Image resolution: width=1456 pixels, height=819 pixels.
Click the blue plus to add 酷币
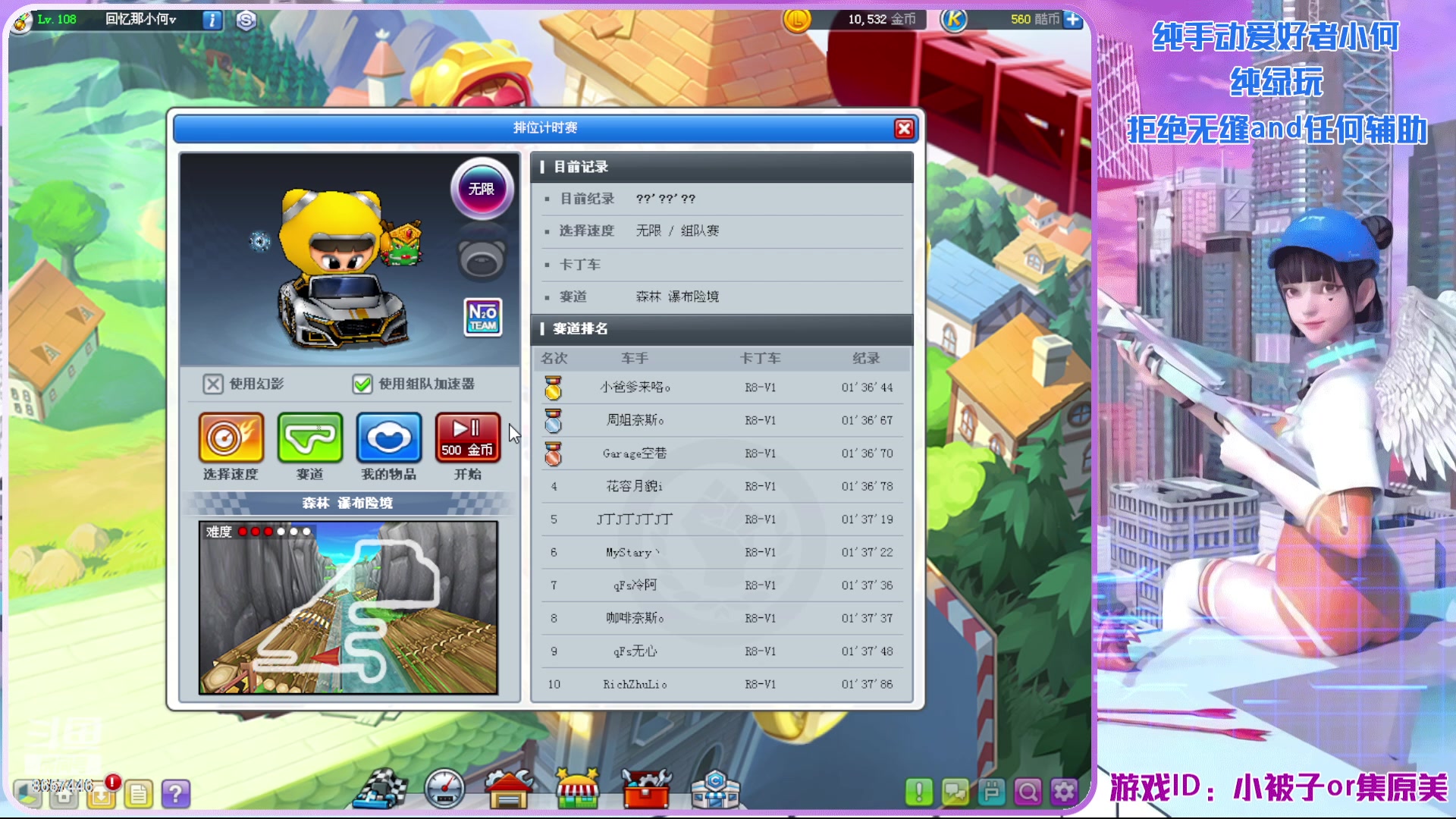pos(1072,20)
